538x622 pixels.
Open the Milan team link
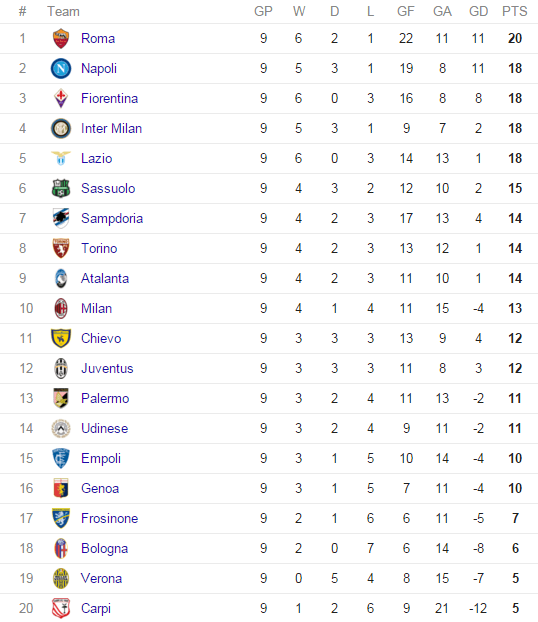coord(96,309)
